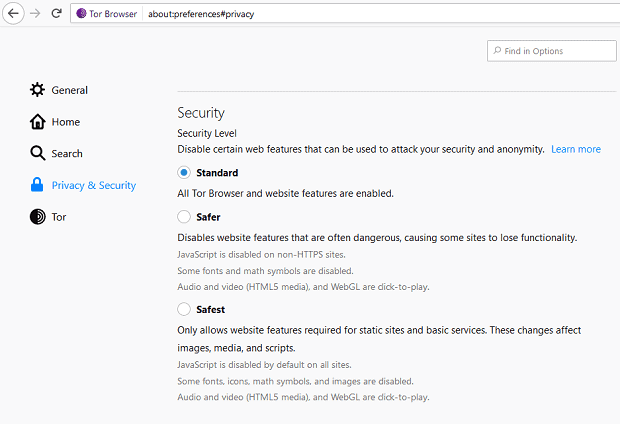Click the 'Some fonts and math symbols are disabled' text

point(265,271)
